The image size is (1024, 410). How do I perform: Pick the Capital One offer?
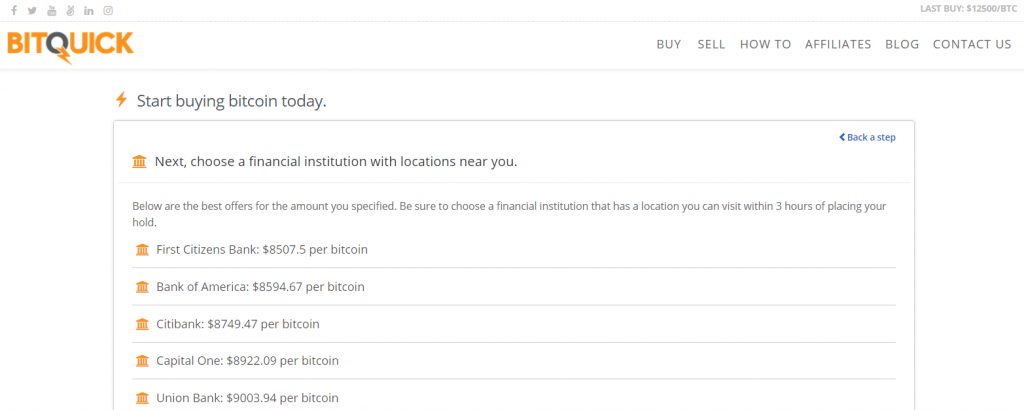[514, 360]
